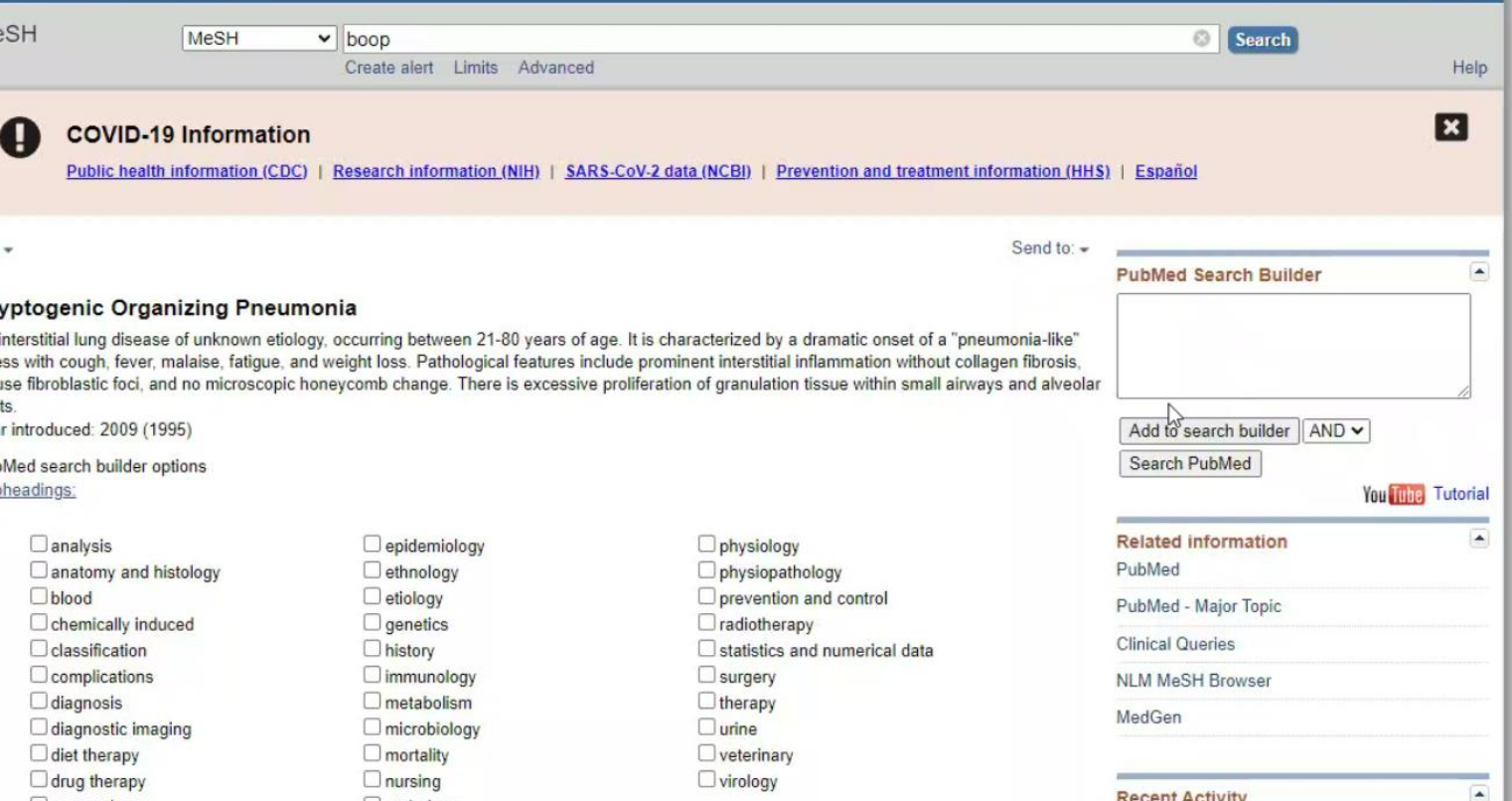Viewport: 1512px width, 801px height.
Task: Check the analysis subheading
Action: (x=39, y=544)
